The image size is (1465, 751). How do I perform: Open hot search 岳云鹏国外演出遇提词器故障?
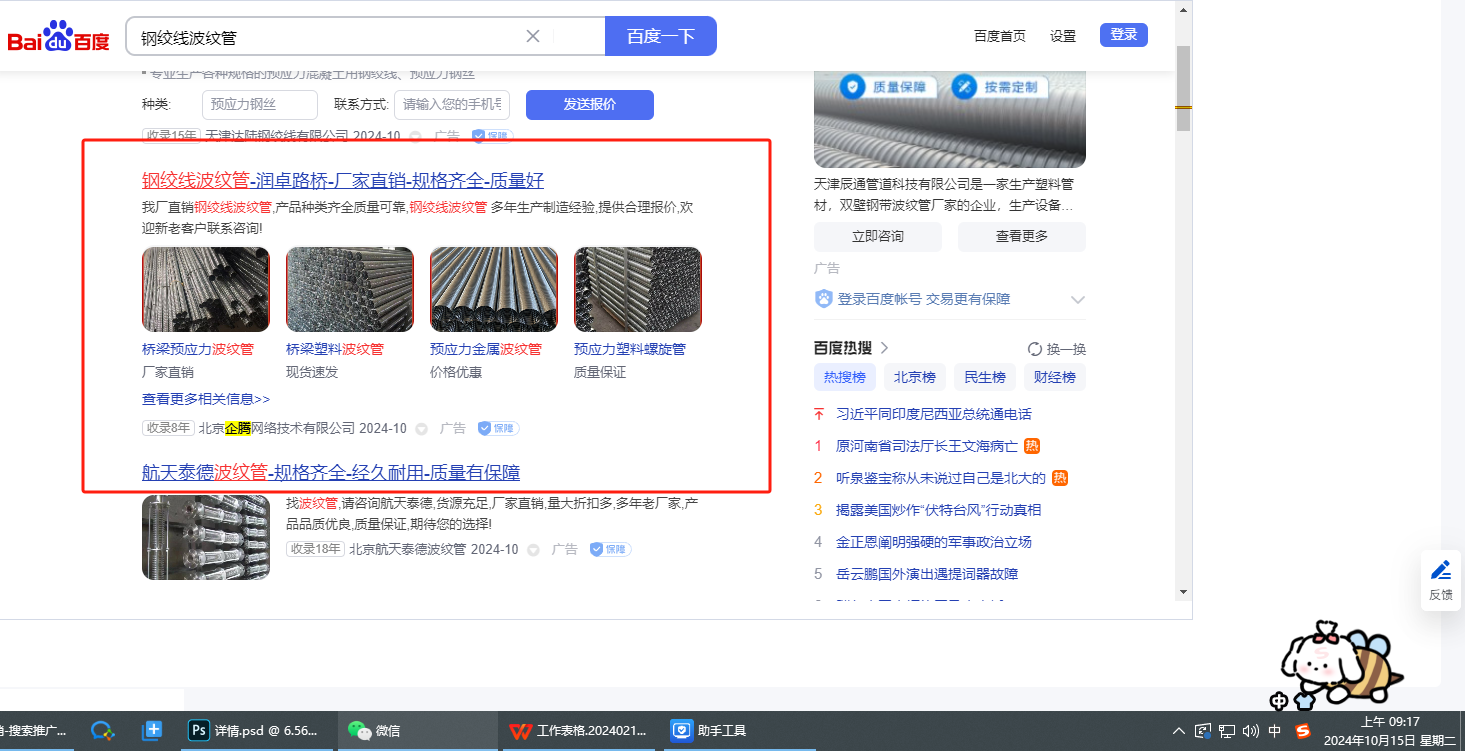click(927, 574)
